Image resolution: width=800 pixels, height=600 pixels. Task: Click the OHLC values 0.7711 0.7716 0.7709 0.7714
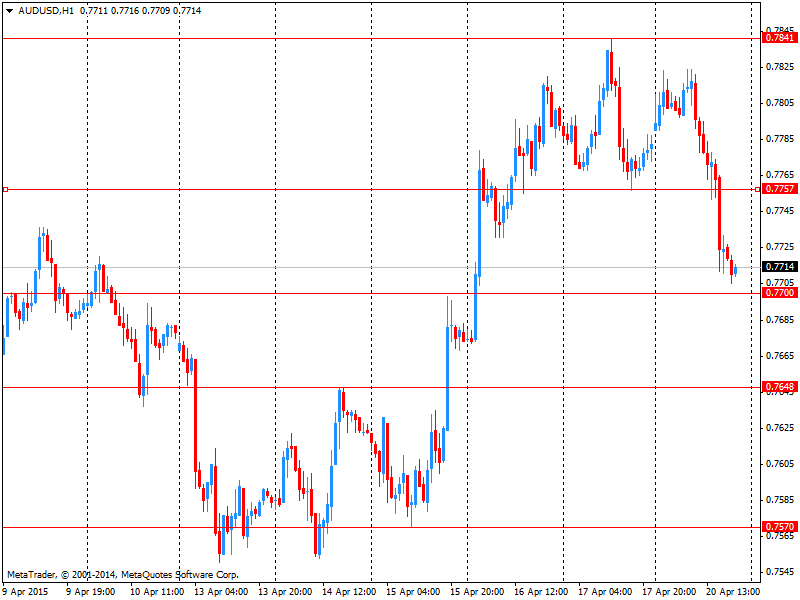click(x=140, y=11)
